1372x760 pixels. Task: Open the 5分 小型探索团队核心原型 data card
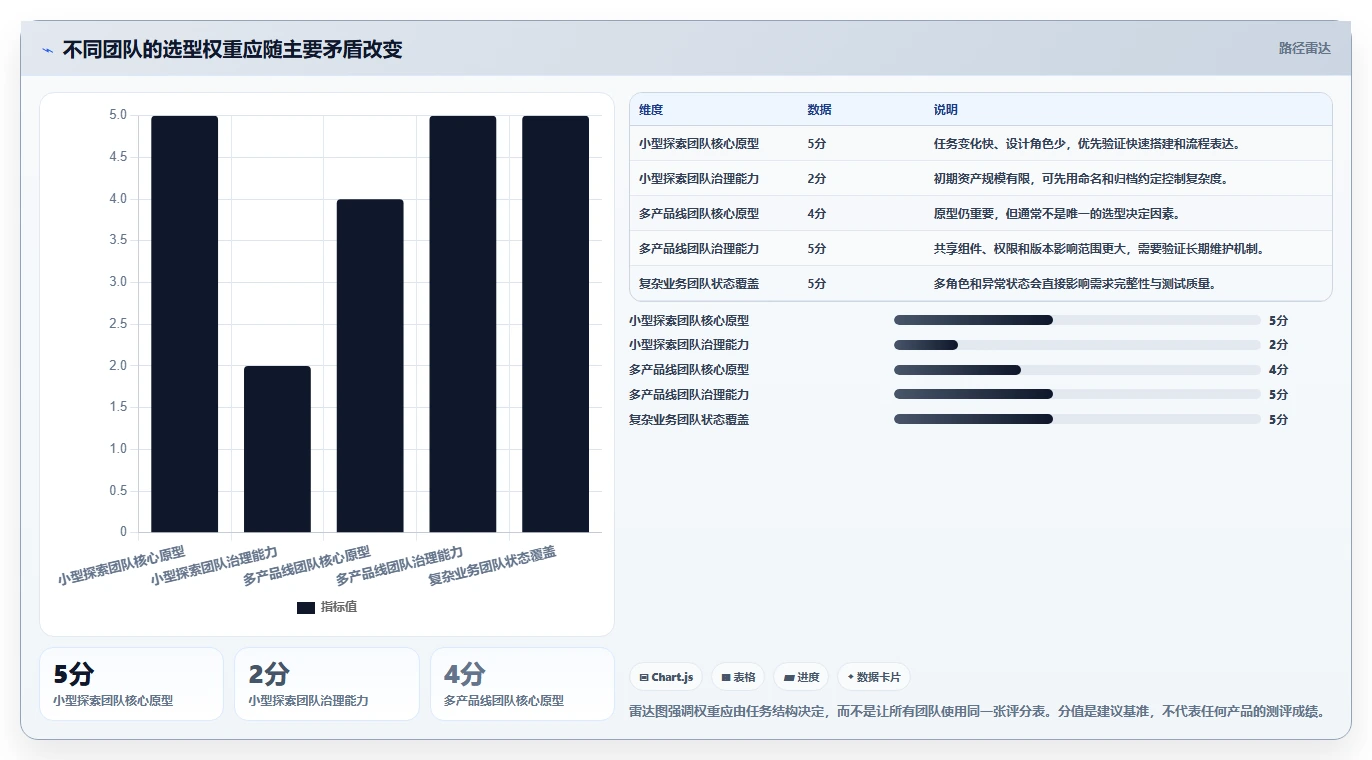pyautogui.click(x=131, y=684)
